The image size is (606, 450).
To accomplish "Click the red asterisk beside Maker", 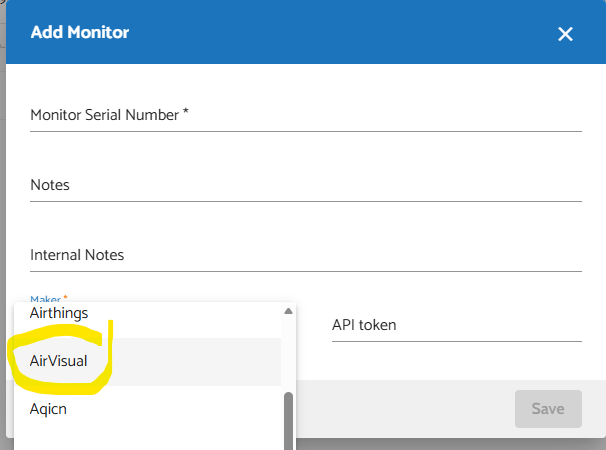I will (66, 298).
